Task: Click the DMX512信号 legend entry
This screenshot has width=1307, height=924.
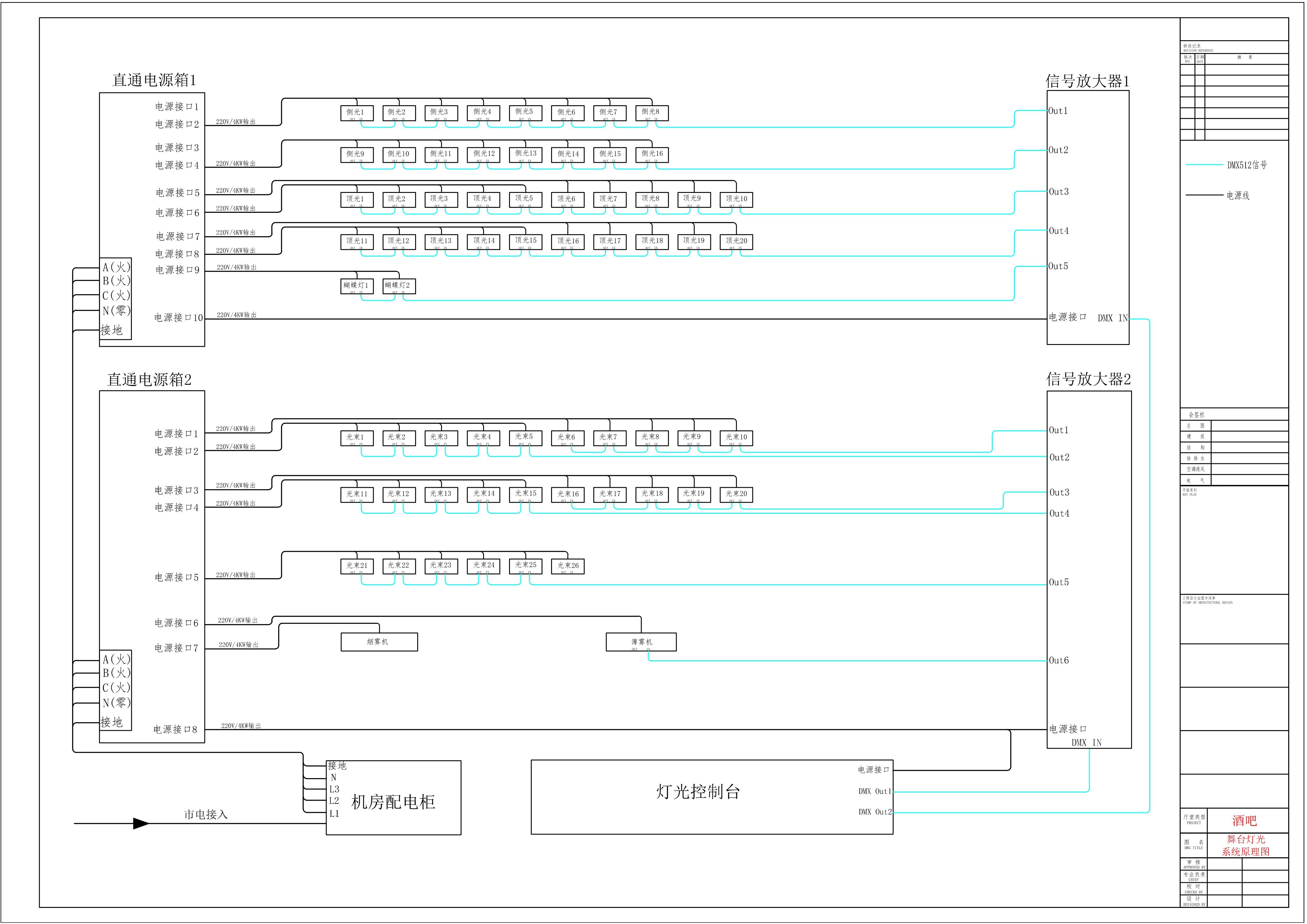Action: 1227,166
